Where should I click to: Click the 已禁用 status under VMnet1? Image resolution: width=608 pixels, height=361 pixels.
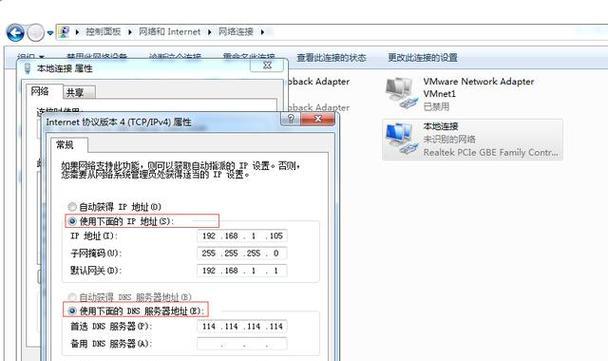tap(436, 106)
